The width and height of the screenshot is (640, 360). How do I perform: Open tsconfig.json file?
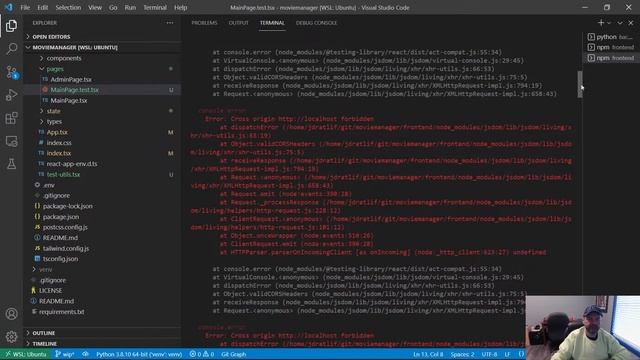pyautogui.click(x=102, y=259)
